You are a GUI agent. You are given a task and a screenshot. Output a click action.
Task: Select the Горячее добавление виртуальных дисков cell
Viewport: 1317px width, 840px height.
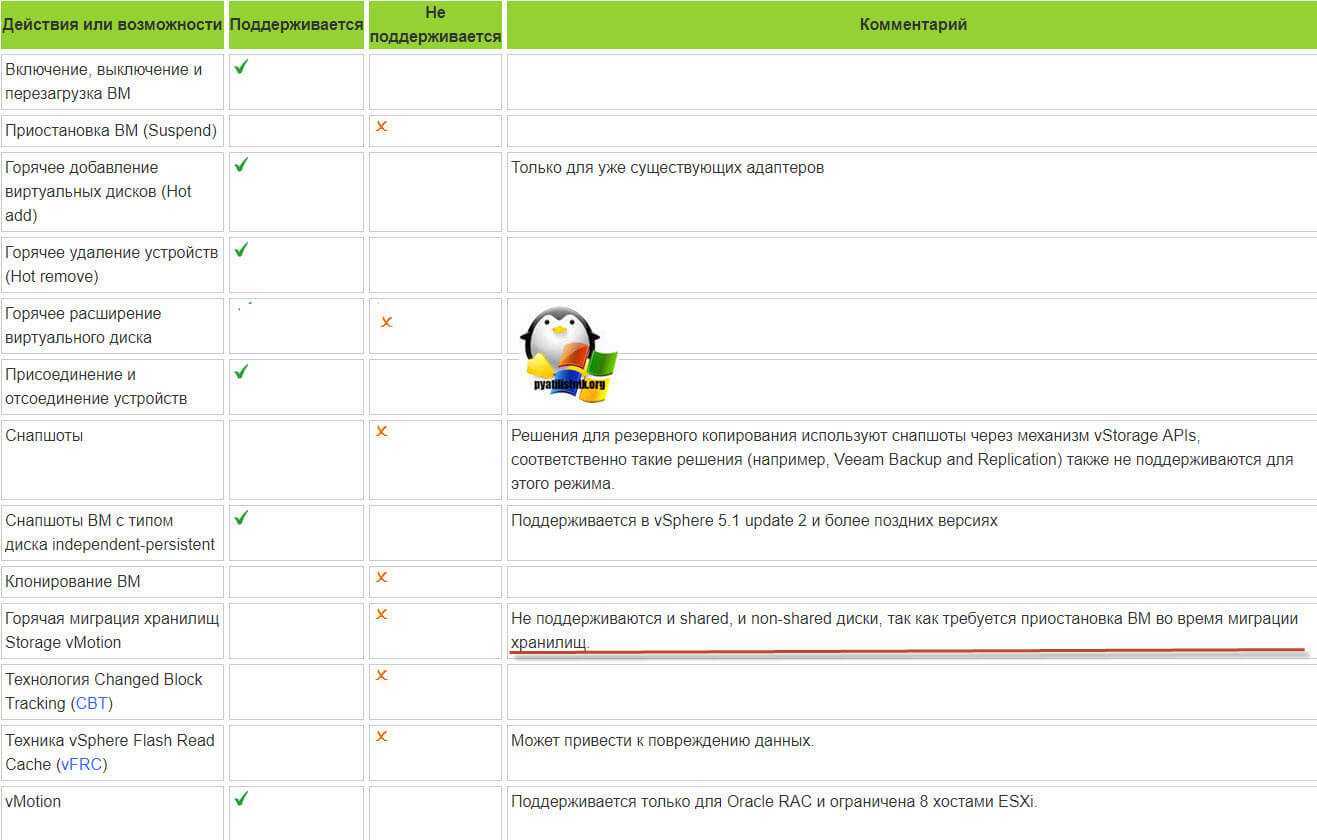coord(112,191)
